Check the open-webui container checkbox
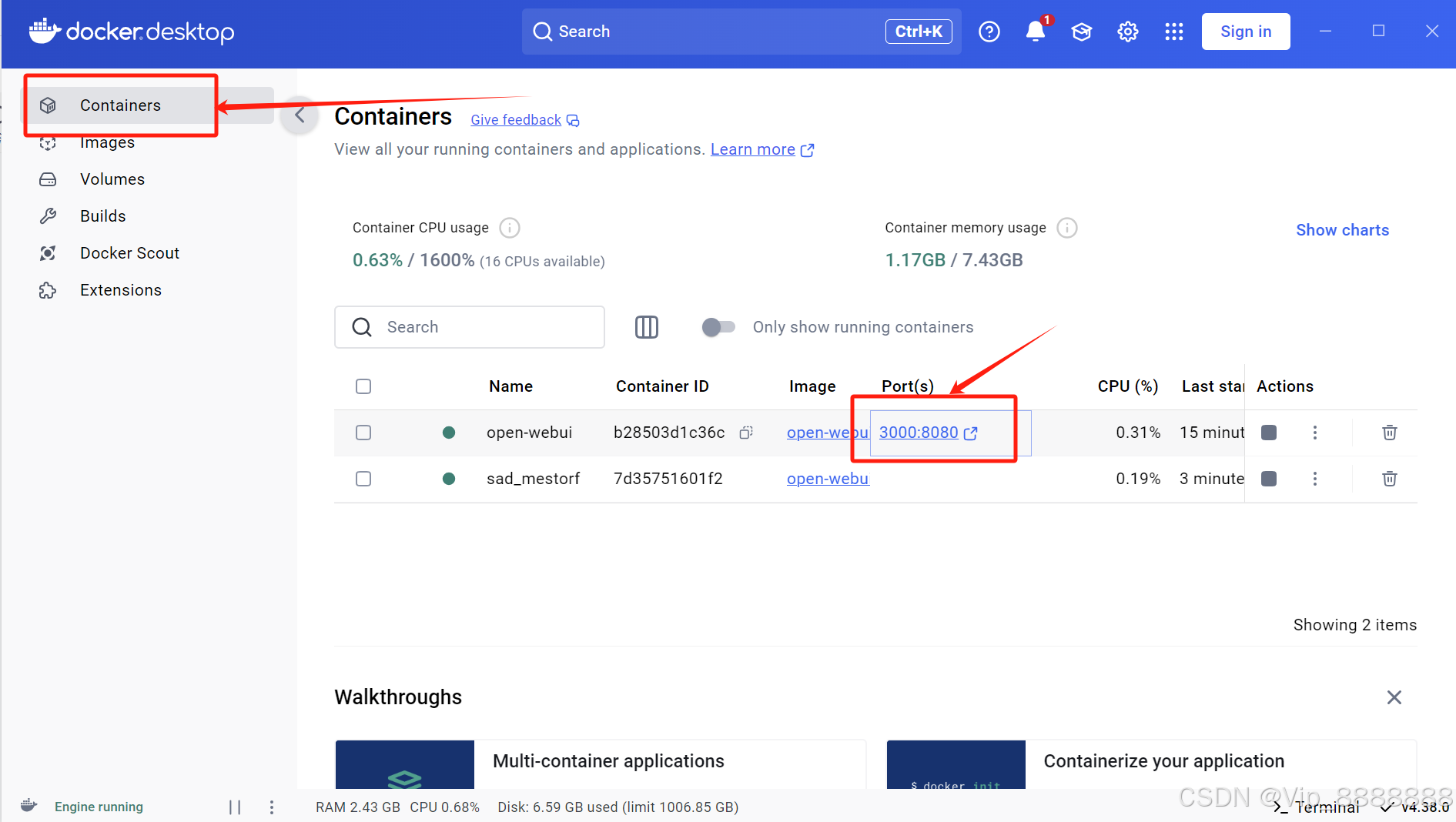 [363, 433]
